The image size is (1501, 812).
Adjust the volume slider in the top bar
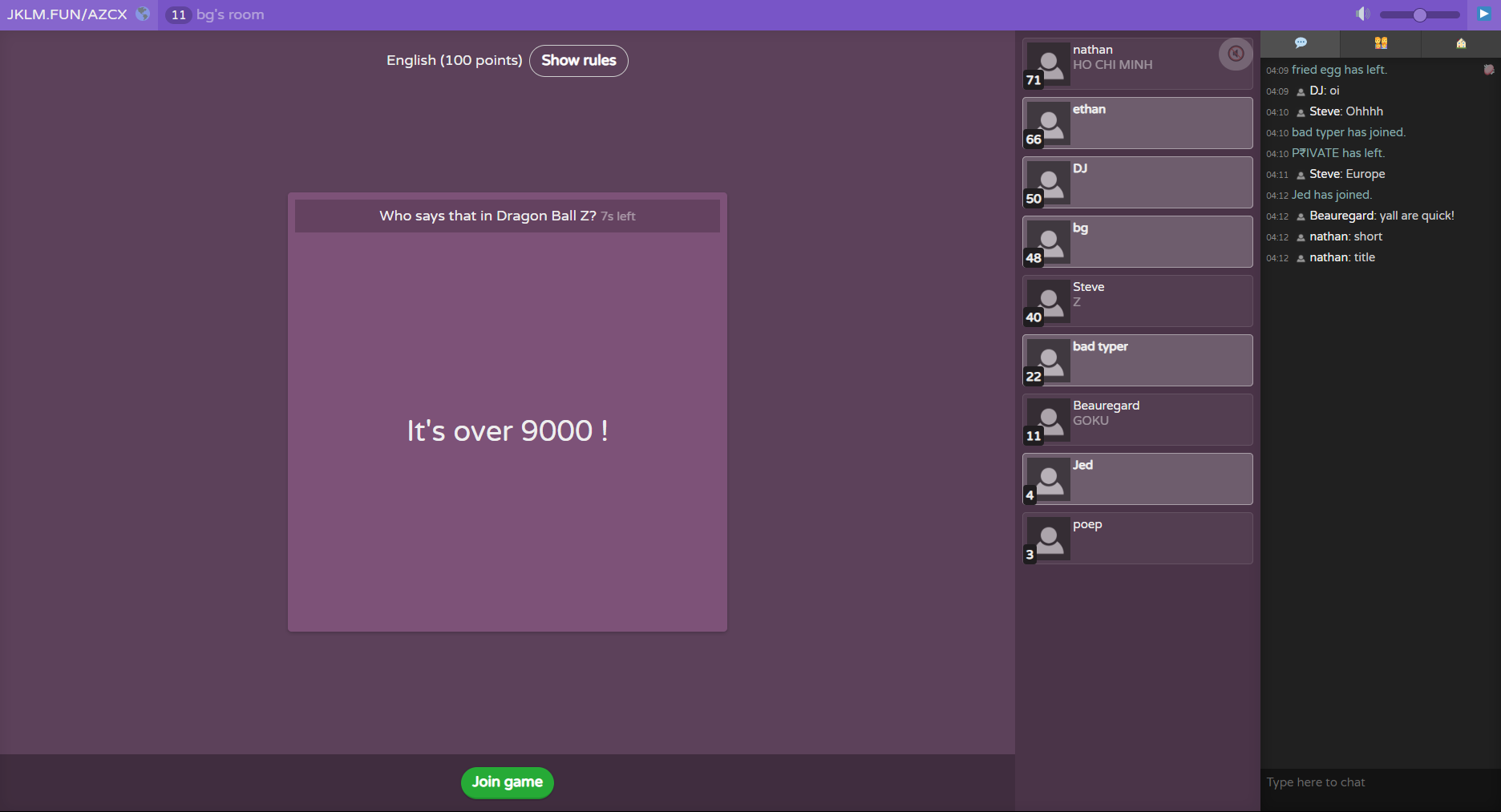1419,14
